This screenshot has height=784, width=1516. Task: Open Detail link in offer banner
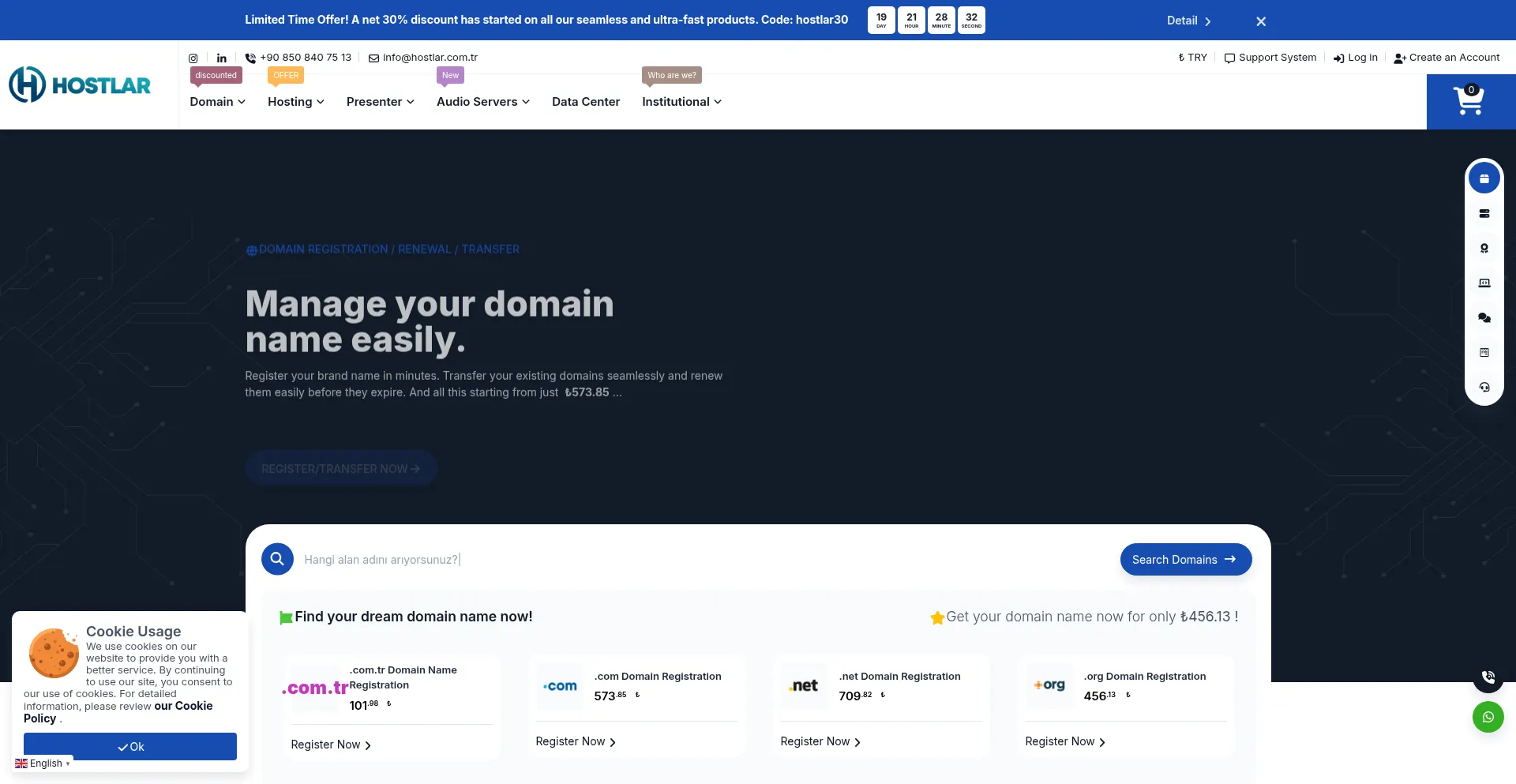click(1188, 21)
